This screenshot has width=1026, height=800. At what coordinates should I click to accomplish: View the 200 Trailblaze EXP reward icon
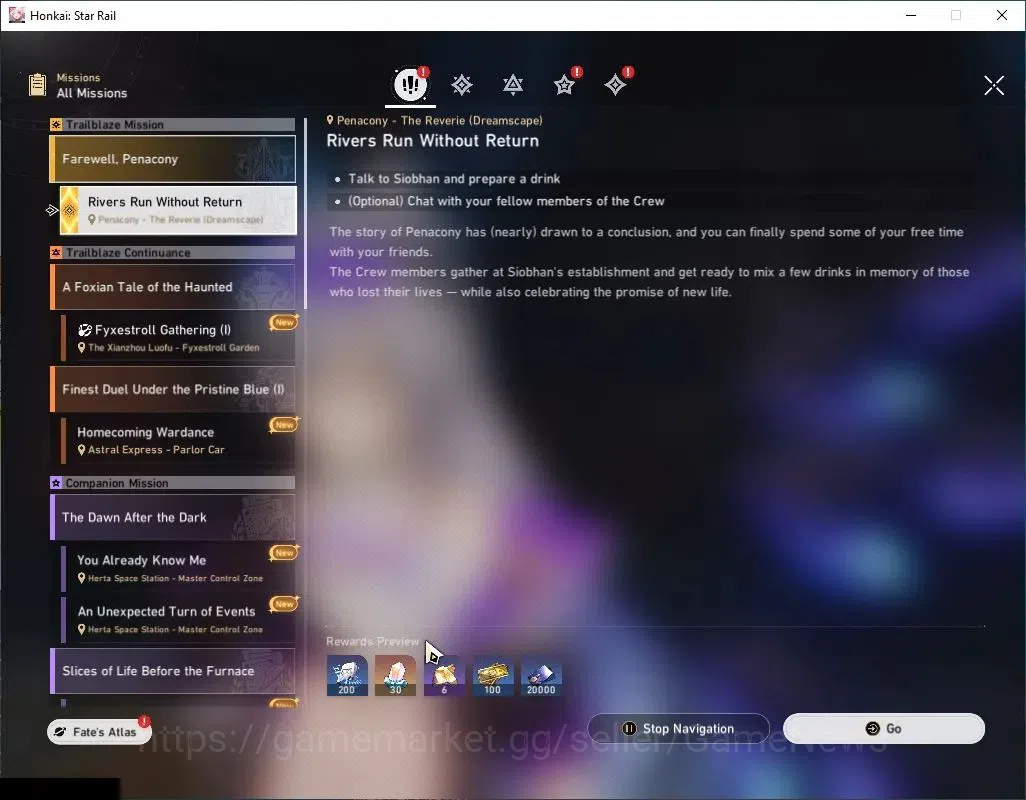click(x=347, y=676)
